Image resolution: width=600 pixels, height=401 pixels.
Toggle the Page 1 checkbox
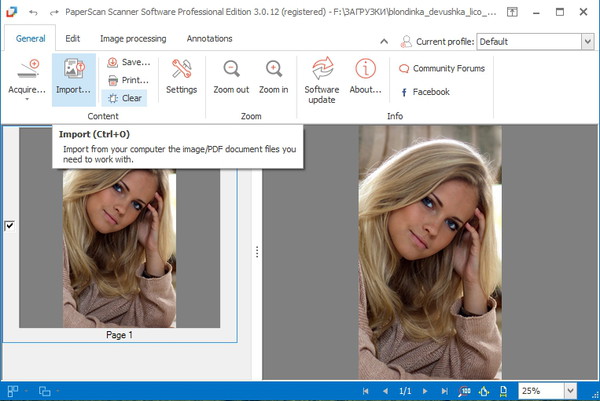(x=9, y=226)
